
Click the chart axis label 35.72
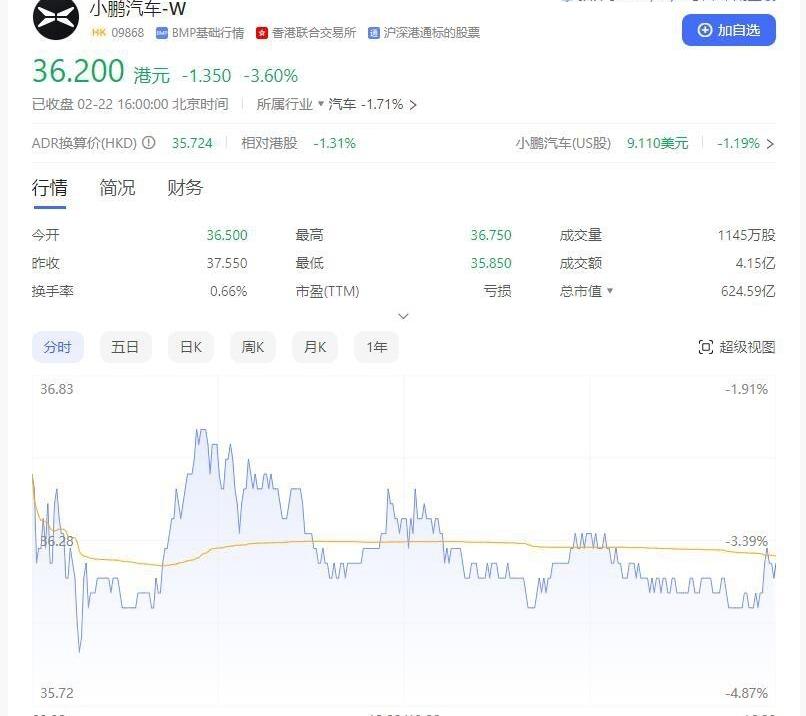tap(57, 693)
